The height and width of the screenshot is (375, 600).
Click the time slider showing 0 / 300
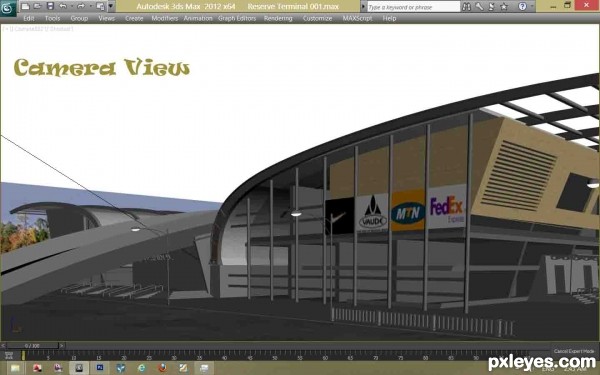click(33, 346)
